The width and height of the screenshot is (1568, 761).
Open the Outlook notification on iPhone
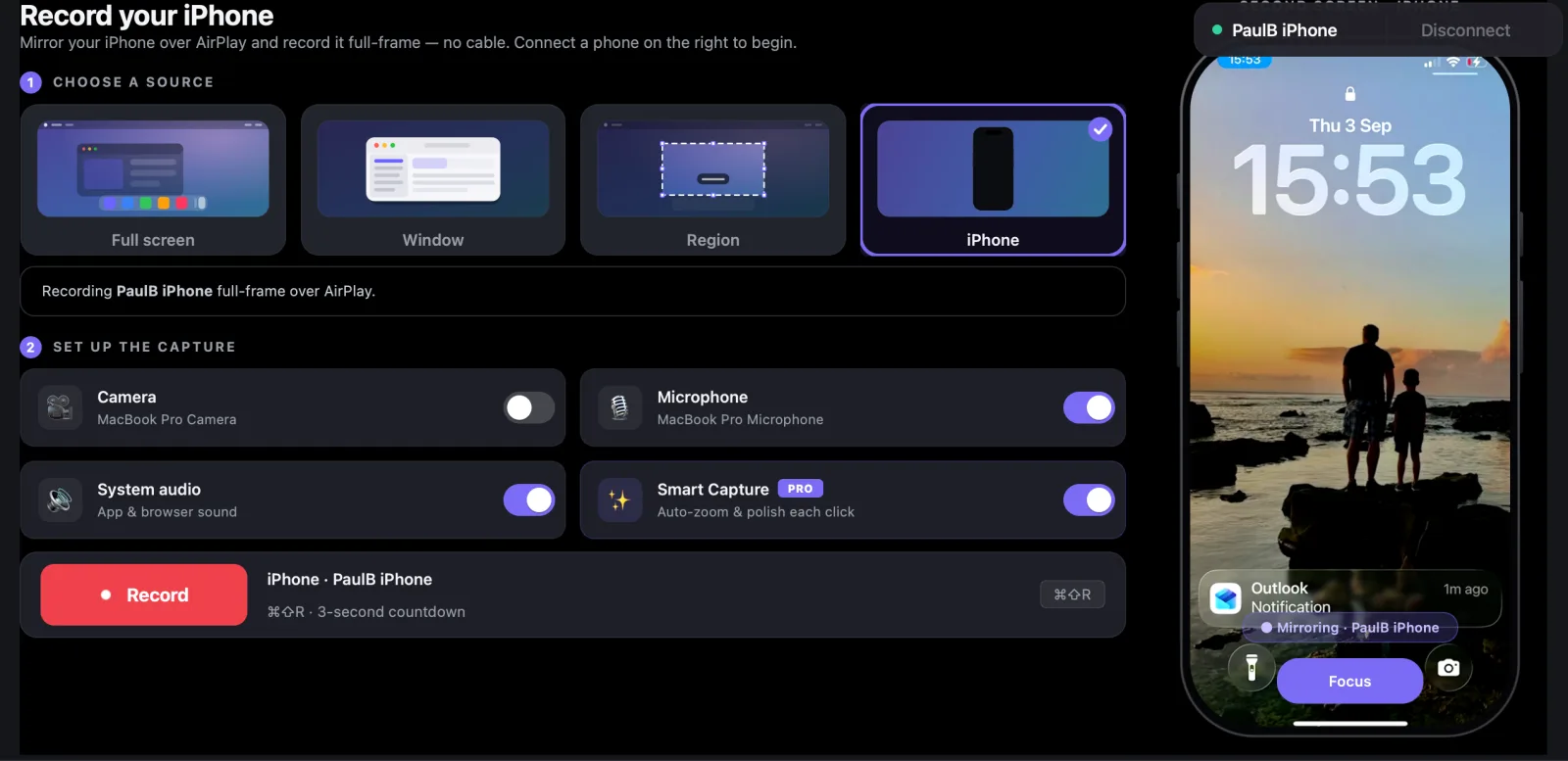[1349, 598]
